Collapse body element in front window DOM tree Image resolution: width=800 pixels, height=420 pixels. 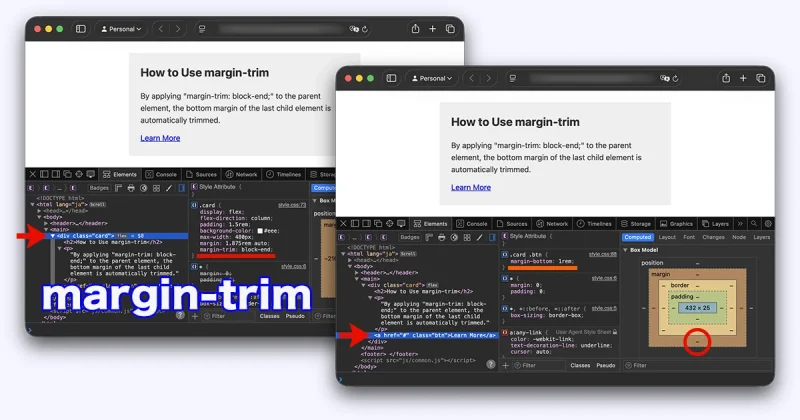pos(350,266)
